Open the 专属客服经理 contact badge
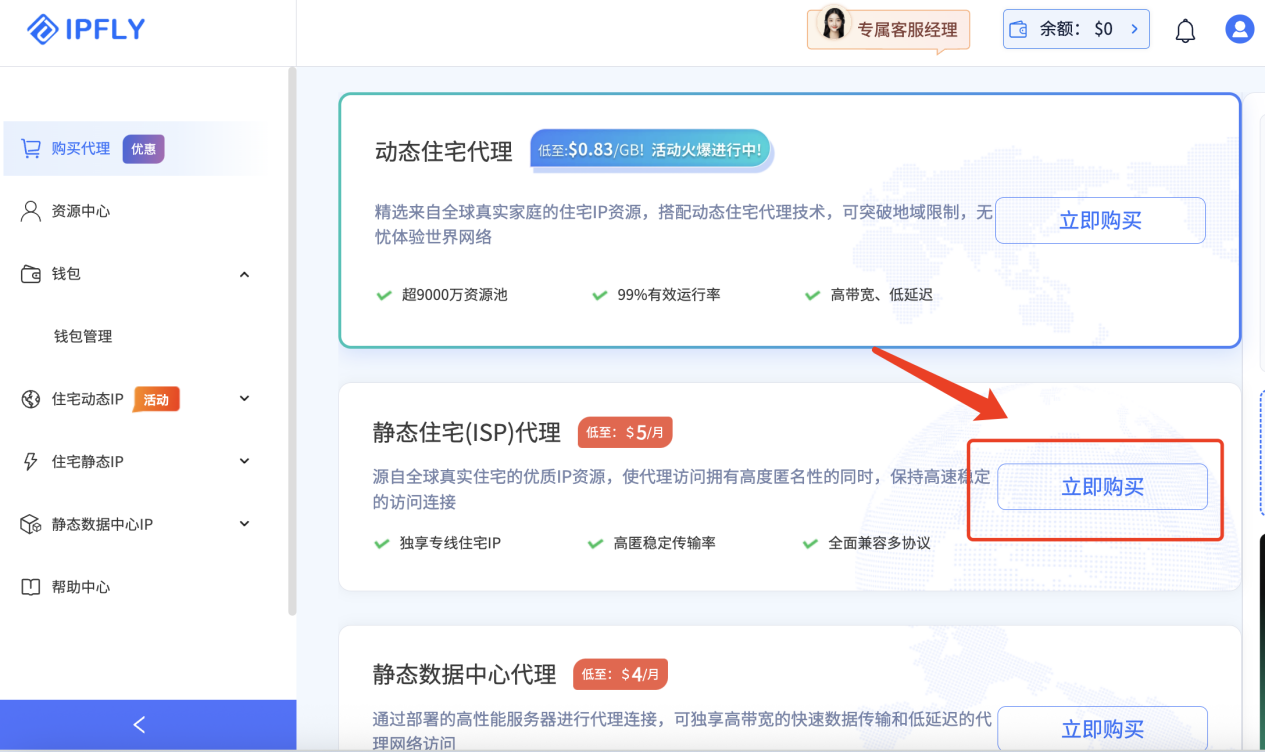Viewport: 1265px width, 752px height. click(x=888, y=29)
